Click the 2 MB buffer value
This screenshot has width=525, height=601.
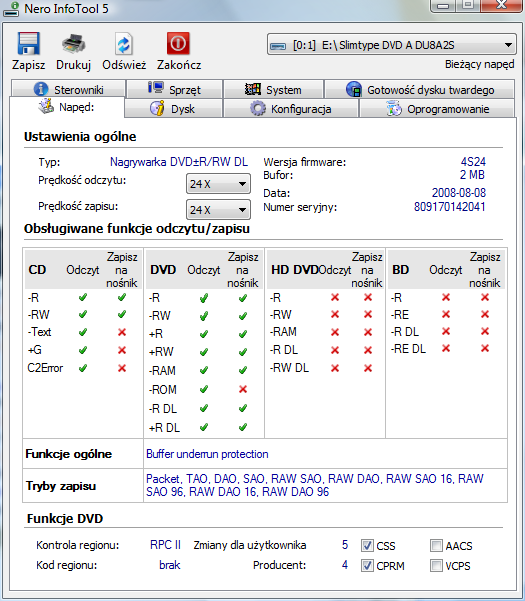pos(472,175)
